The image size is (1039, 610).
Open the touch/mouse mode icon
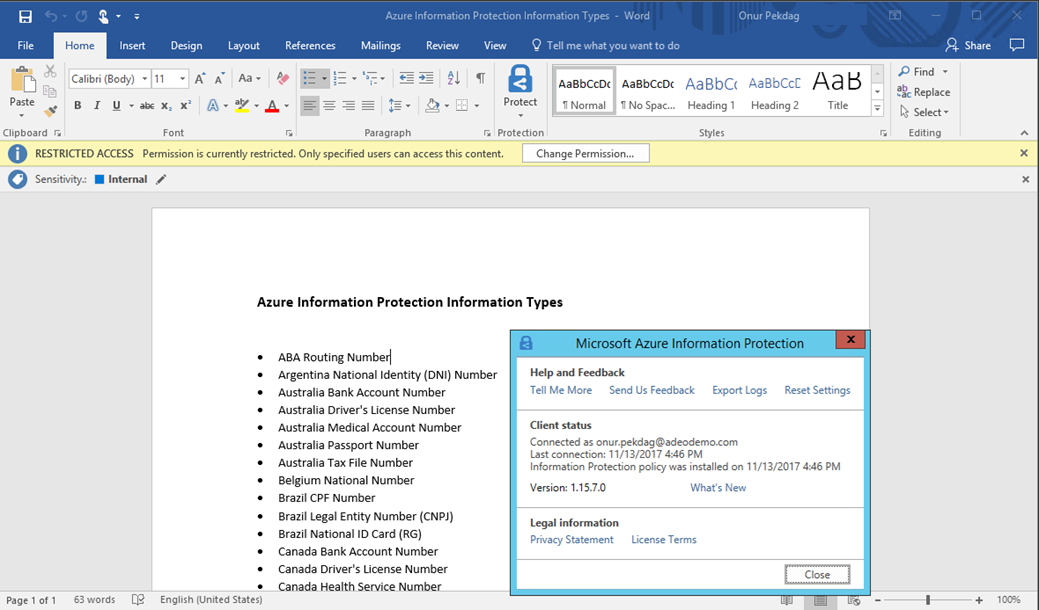tap(103, 16)
